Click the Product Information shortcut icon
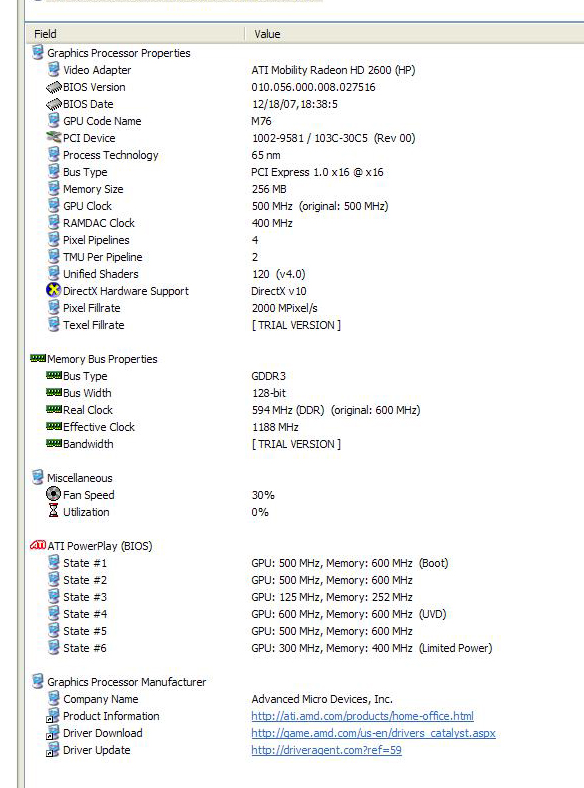This screenshot has height=788, width=584. [53, 716]
